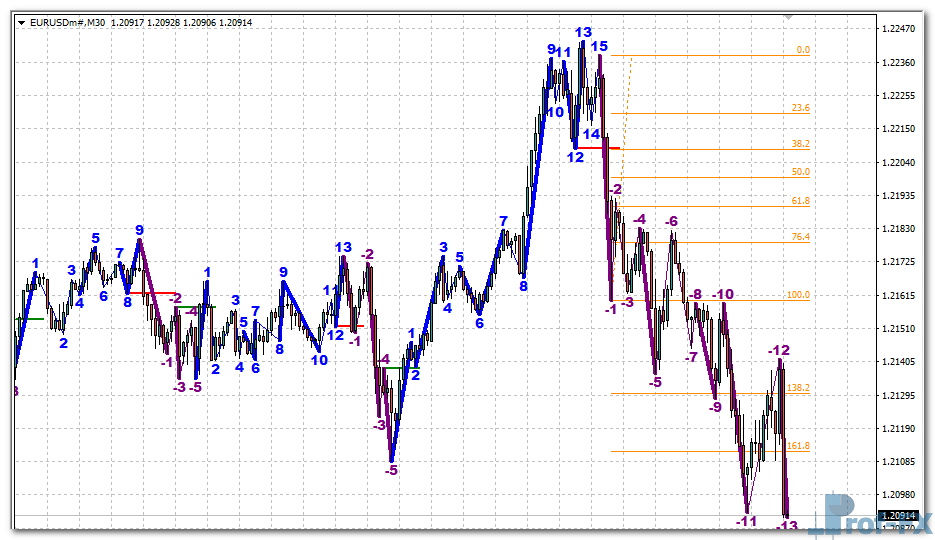Select the Fibonacci 50.0 level label
The width and height of the screenshot is (935, 540).
pos(800,172)
